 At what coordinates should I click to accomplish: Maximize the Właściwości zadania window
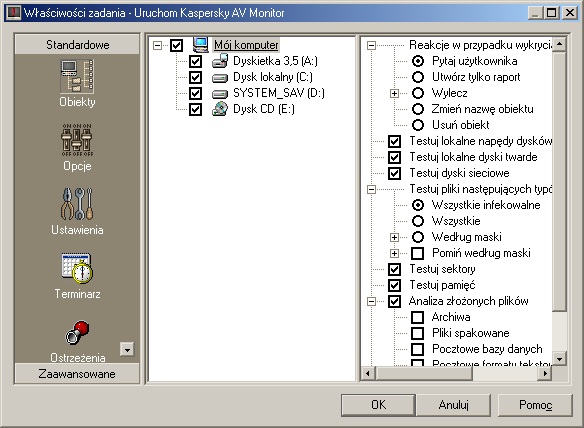click(552, 13)
